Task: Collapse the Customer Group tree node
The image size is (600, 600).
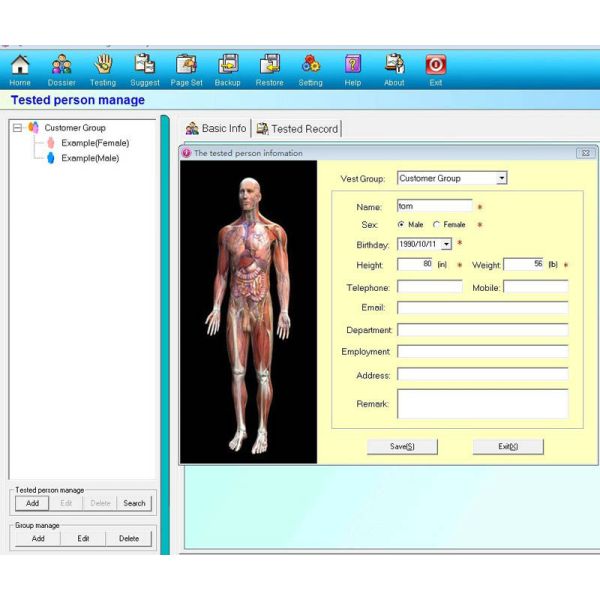Action: pyautogui.click(x=17, y=128)
